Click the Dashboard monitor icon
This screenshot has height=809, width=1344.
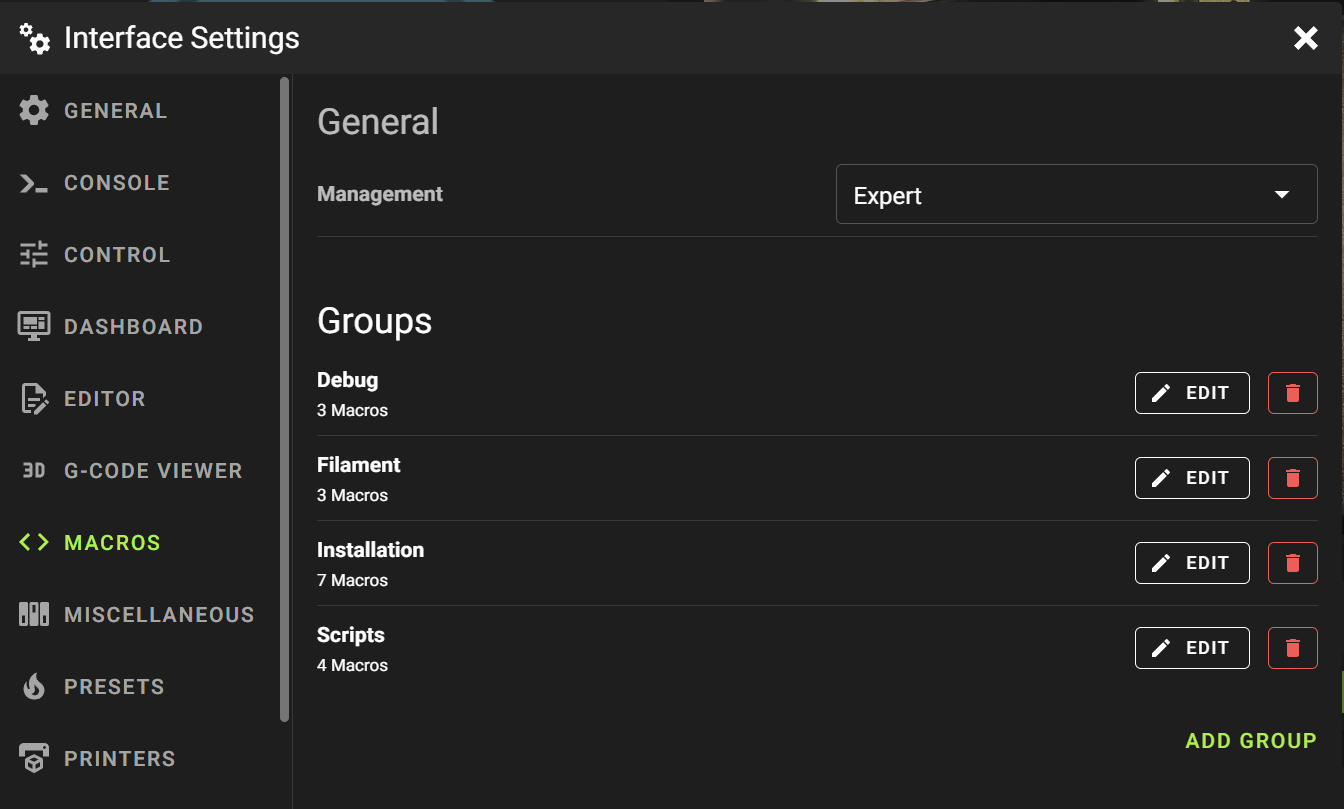tap(34, 327)
